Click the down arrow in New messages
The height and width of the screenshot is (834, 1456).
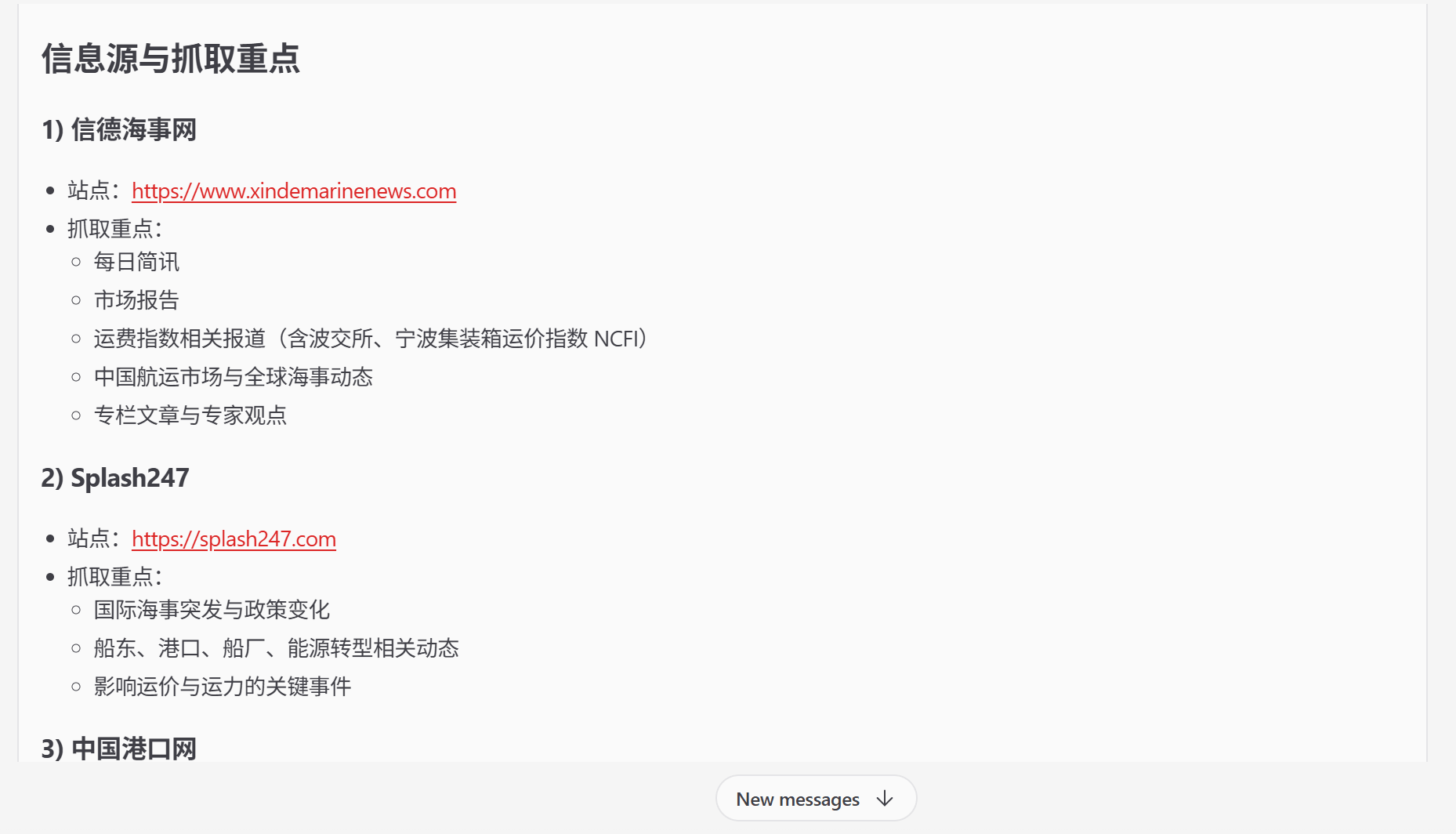885,799
